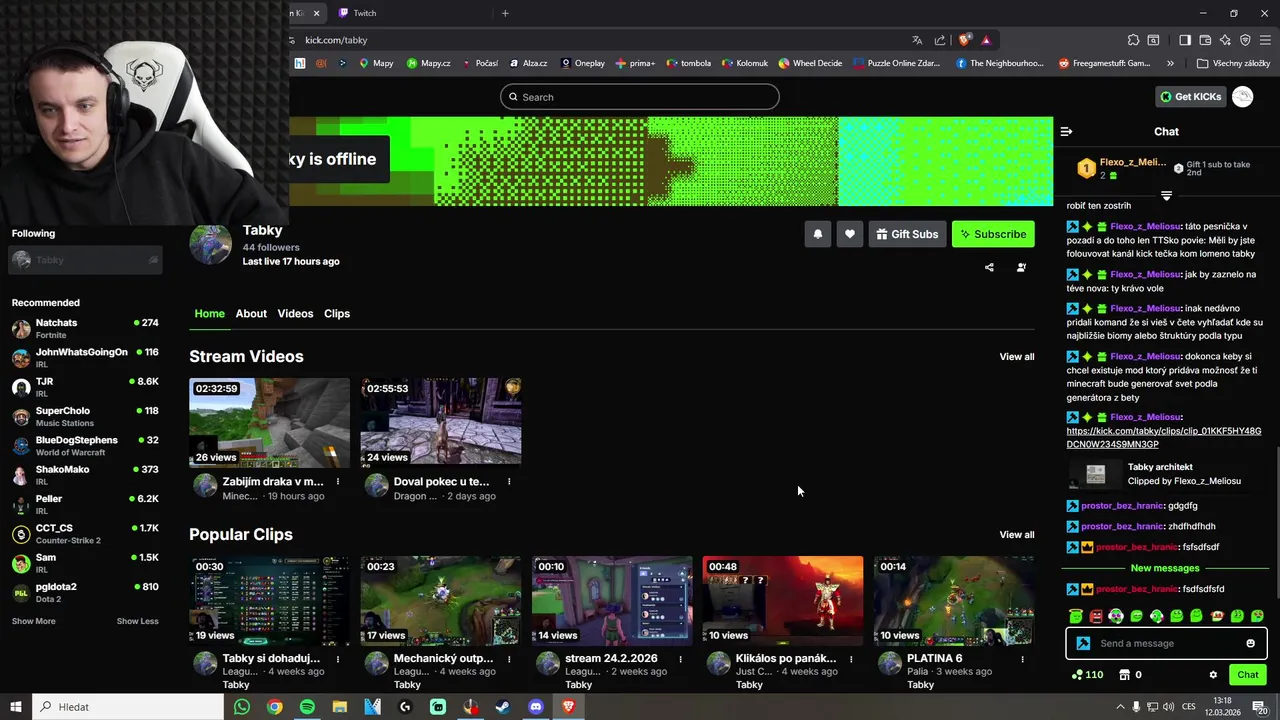This screenshot has width=1280, height=720.
Task: Insert the red angry face emote
Action: pos(1096,616)
